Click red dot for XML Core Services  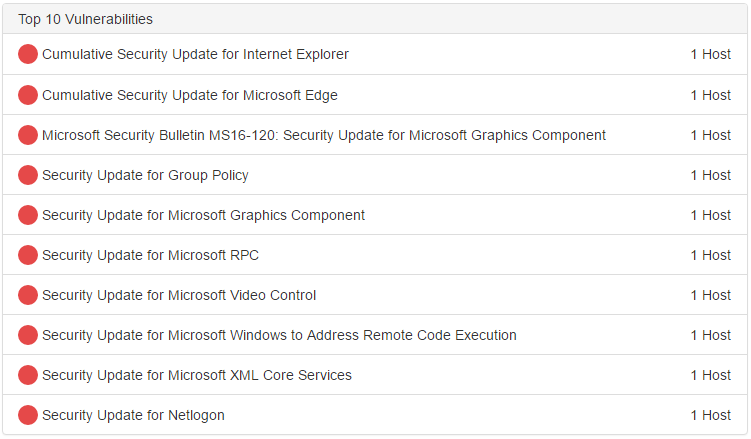28,375
